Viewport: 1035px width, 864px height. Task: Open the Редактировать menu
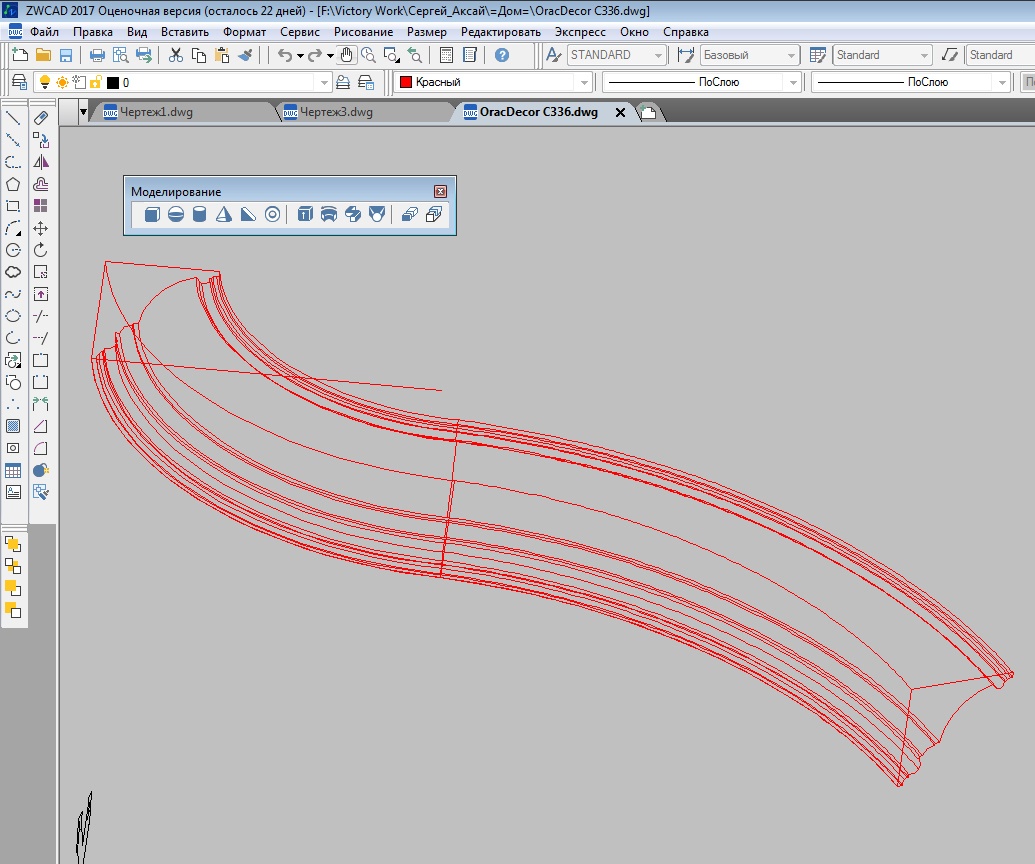tap(500, 32)
